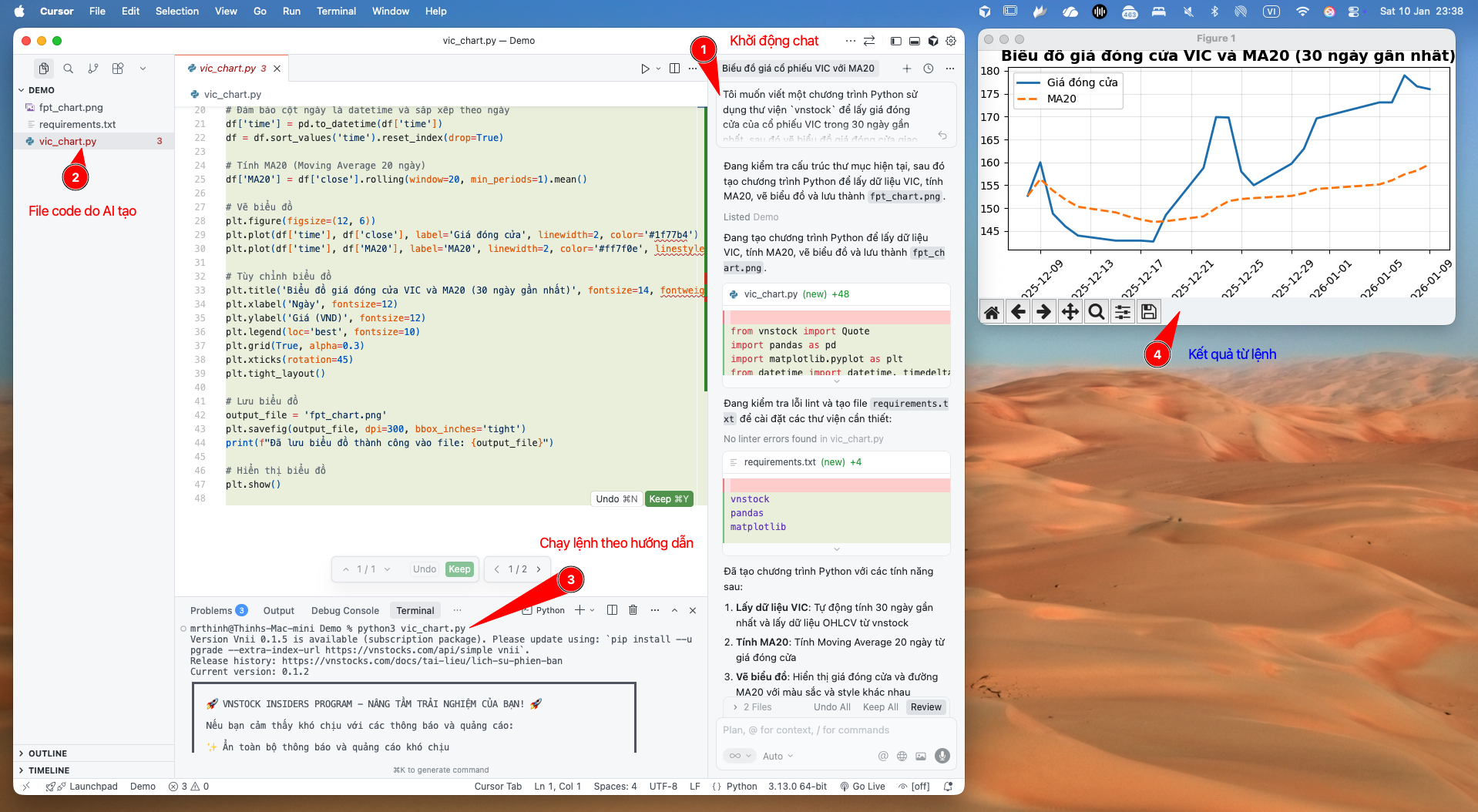Open the Terminal menu in menu bar
The height and width of the screenshot is (812, 1478).
(336, 11)
